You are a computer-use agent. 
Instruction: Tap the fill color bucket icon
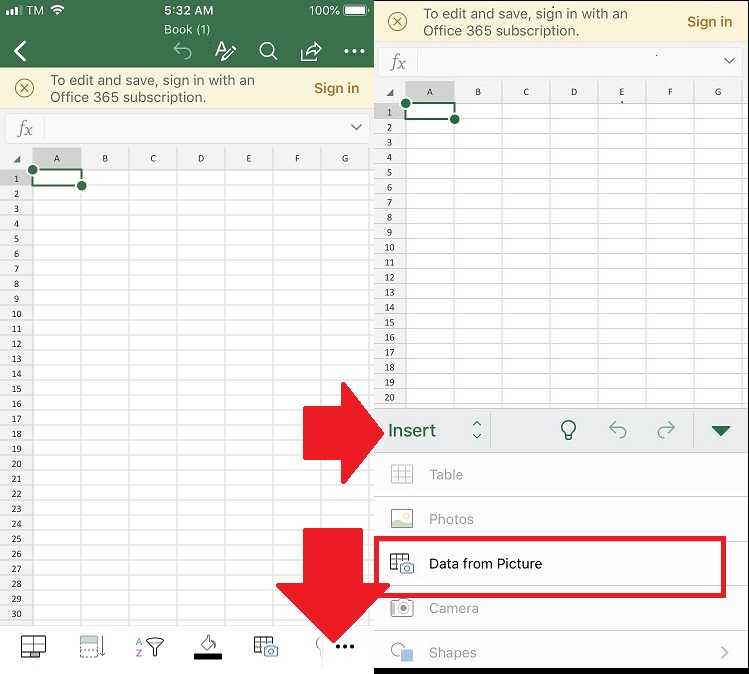[208, 648]
